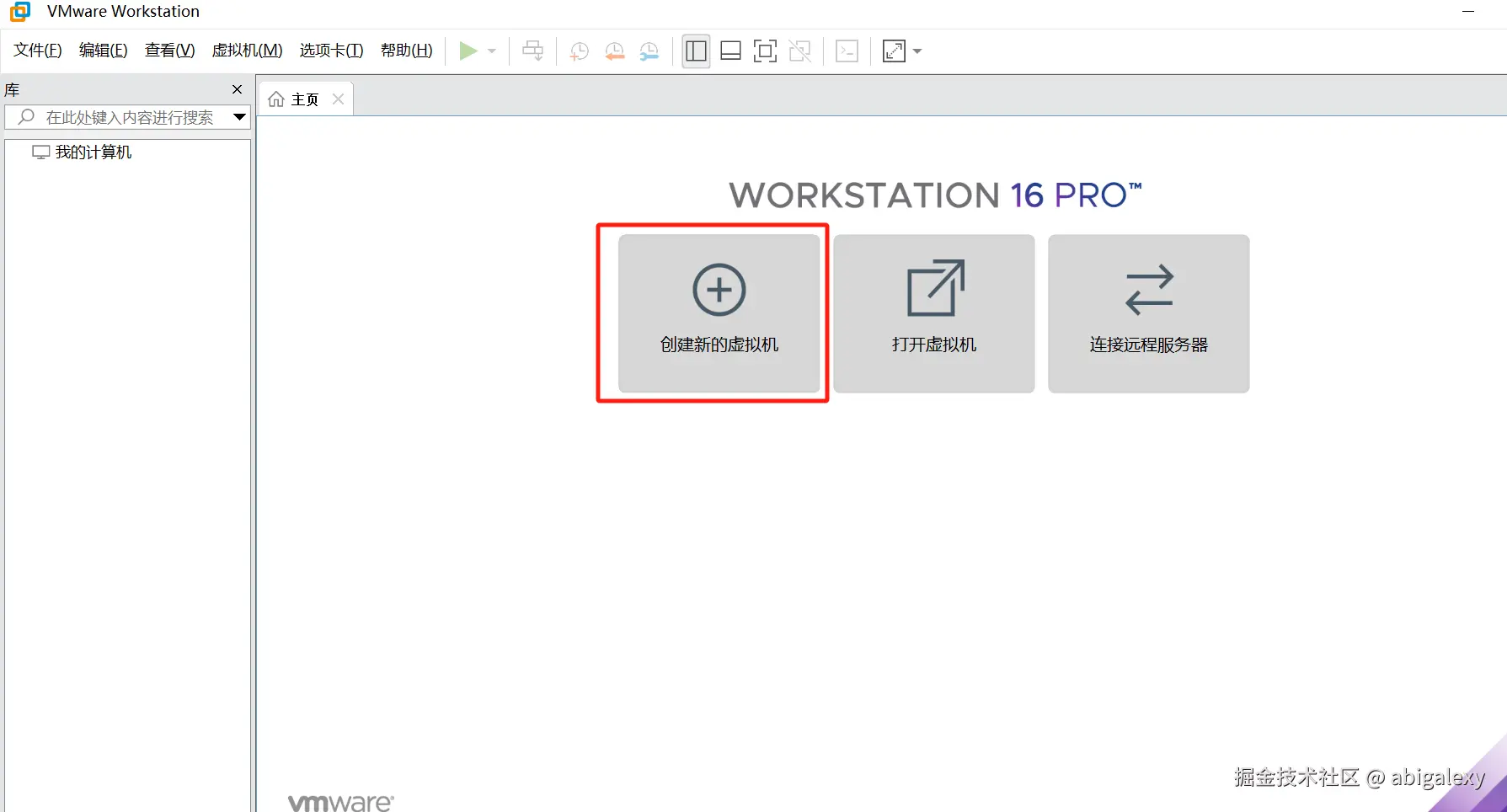Click the stretch guest display icon
The image size is (1507, 812).
[894, 51]
